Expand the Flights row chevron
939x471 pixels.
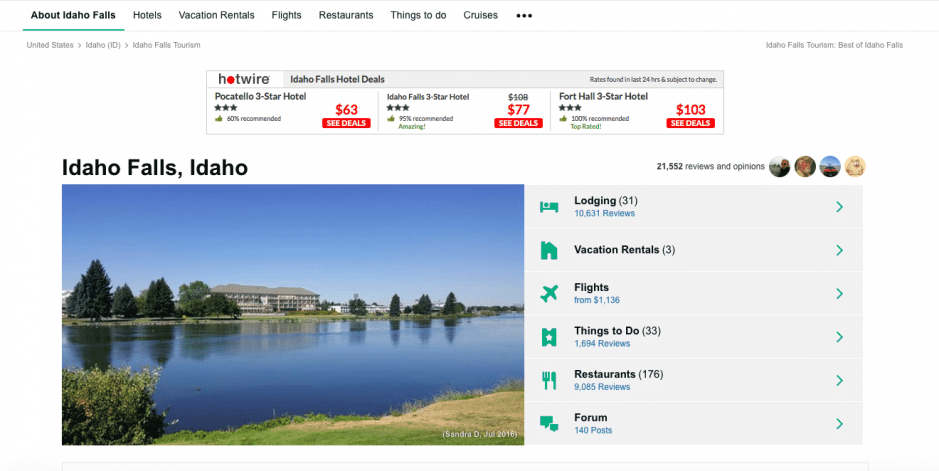click(840, 293)
